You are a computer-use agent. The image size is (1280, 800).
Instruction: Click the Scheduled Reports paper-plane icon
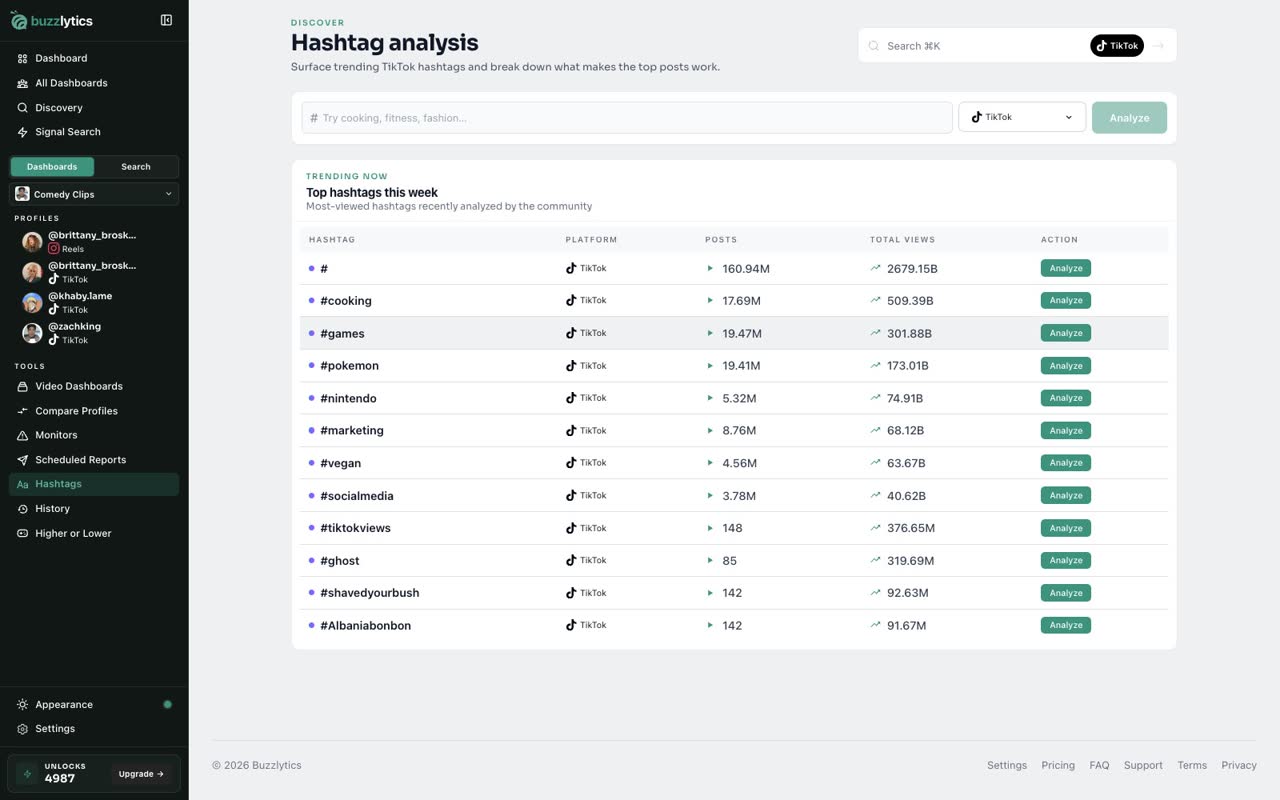click(22, 460)
